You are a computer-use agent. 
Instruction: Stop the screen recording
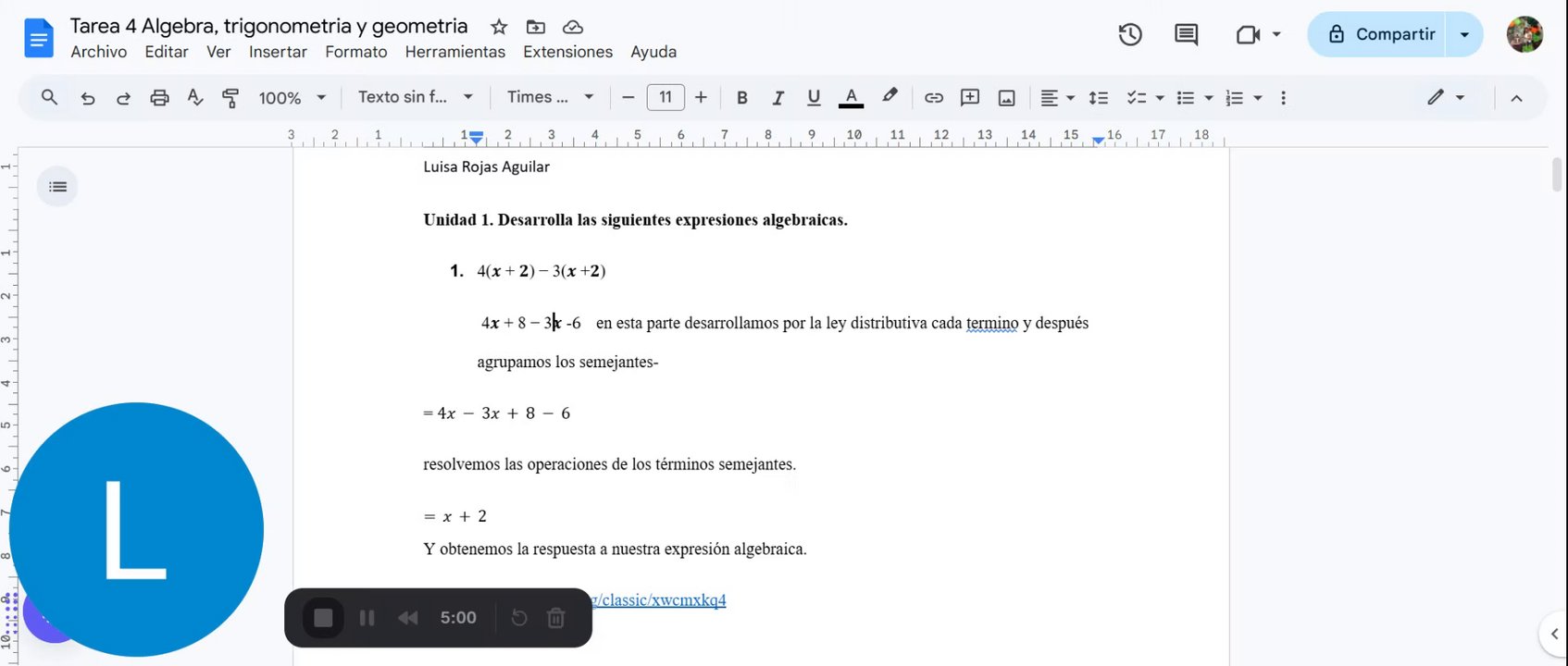323,618
